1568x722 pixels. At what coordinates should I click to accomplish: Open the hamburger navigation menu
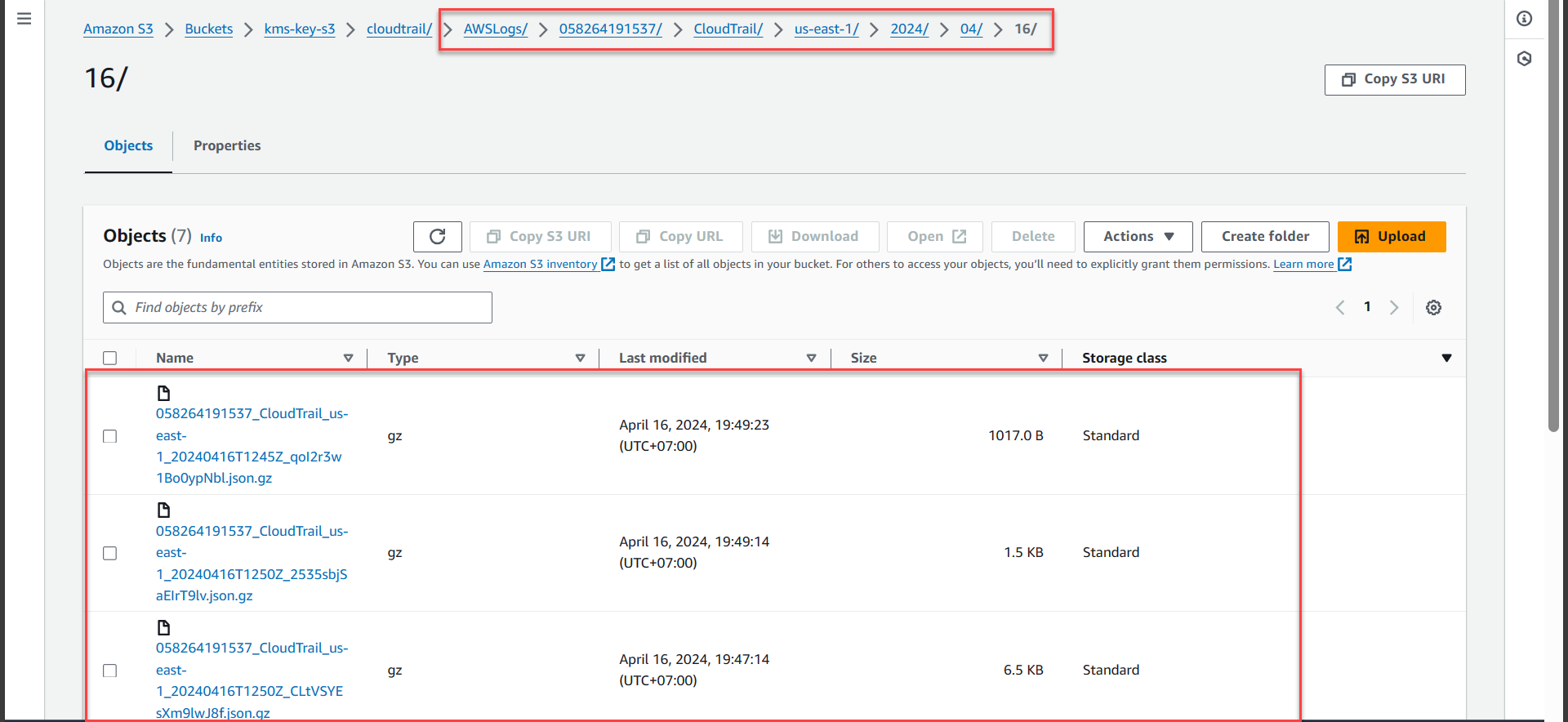(24, 19)
